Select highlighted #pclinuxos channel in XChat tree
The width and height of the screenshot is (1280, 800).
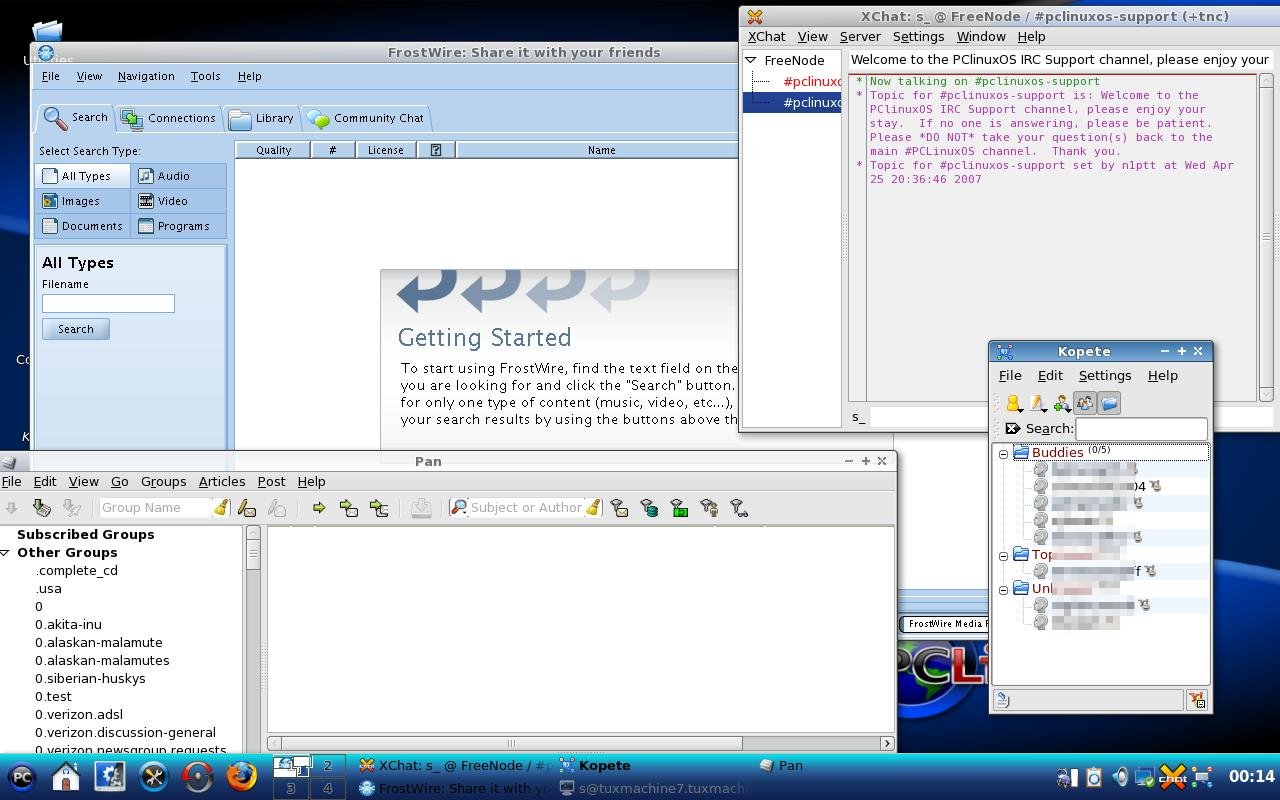(x=792, y=102)
